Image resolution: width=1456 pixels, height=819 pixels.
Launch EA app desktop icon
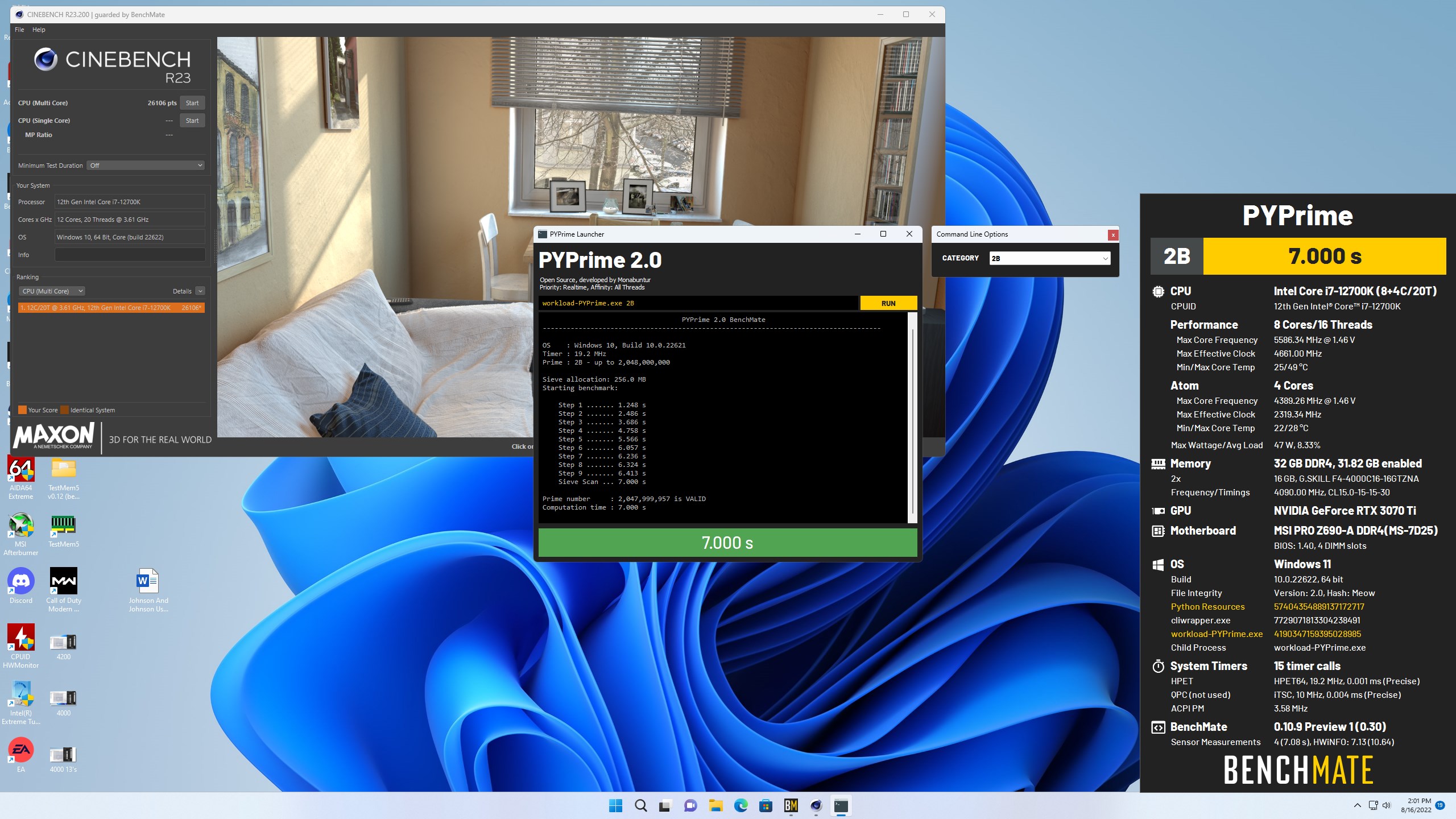point(20,755)
